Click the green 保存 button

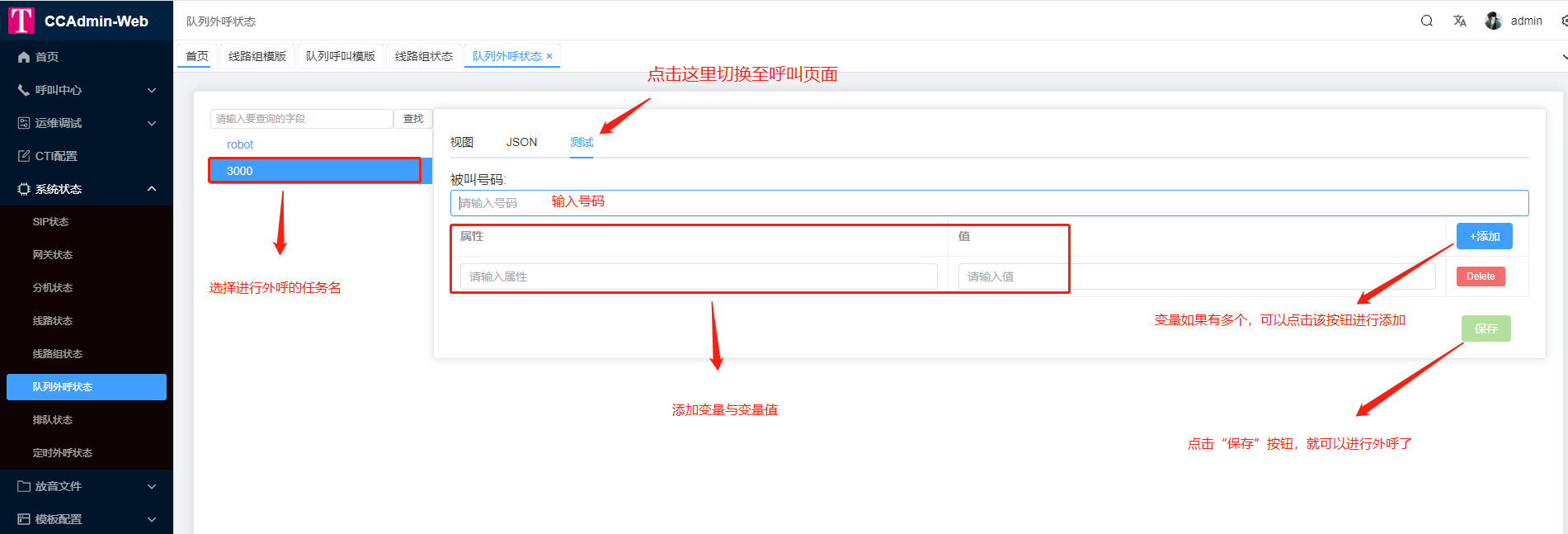click(x=1486, y=328)
